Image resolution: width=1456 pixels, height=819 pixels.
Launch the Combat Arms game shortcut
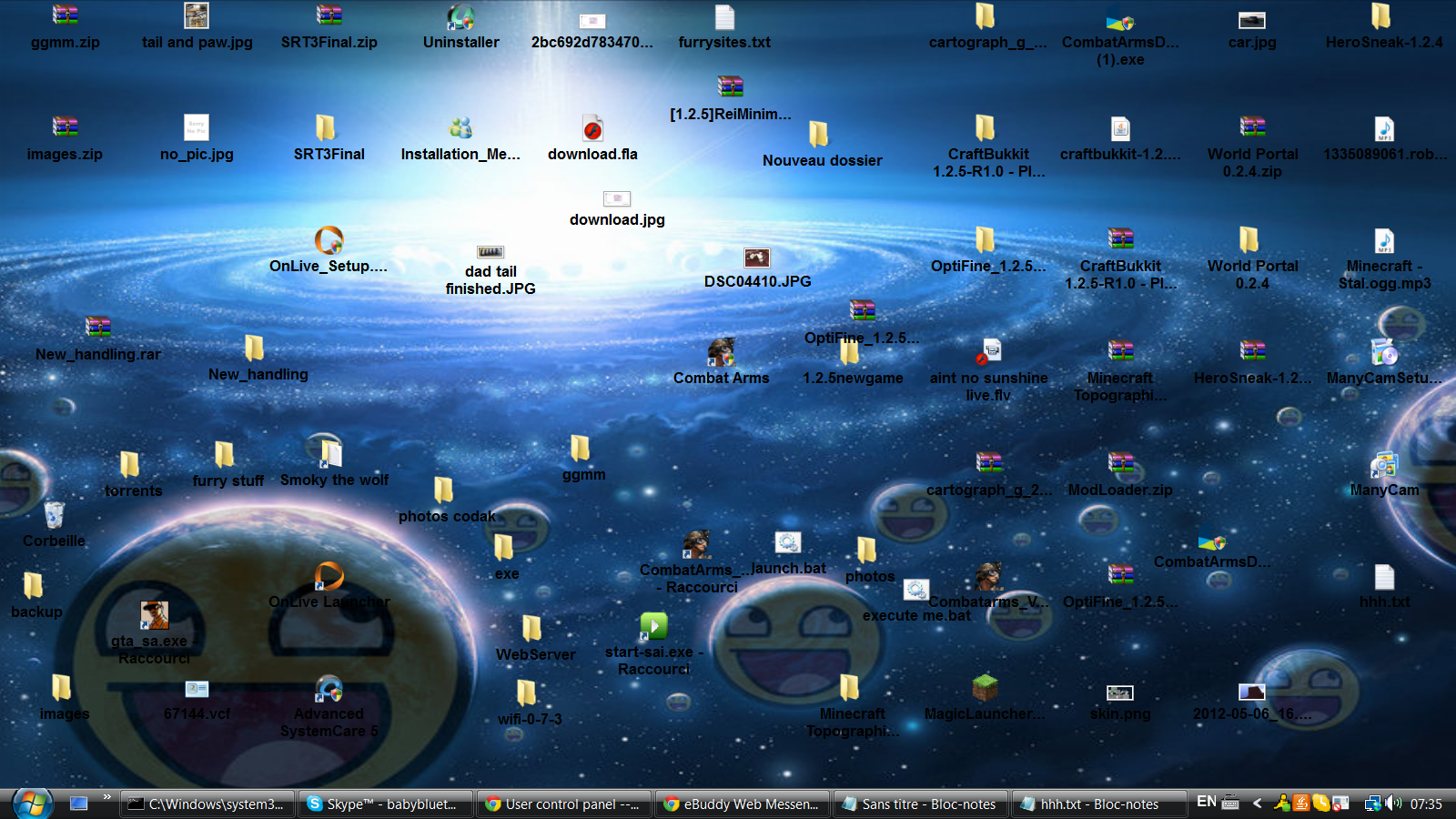click(721, 351)
